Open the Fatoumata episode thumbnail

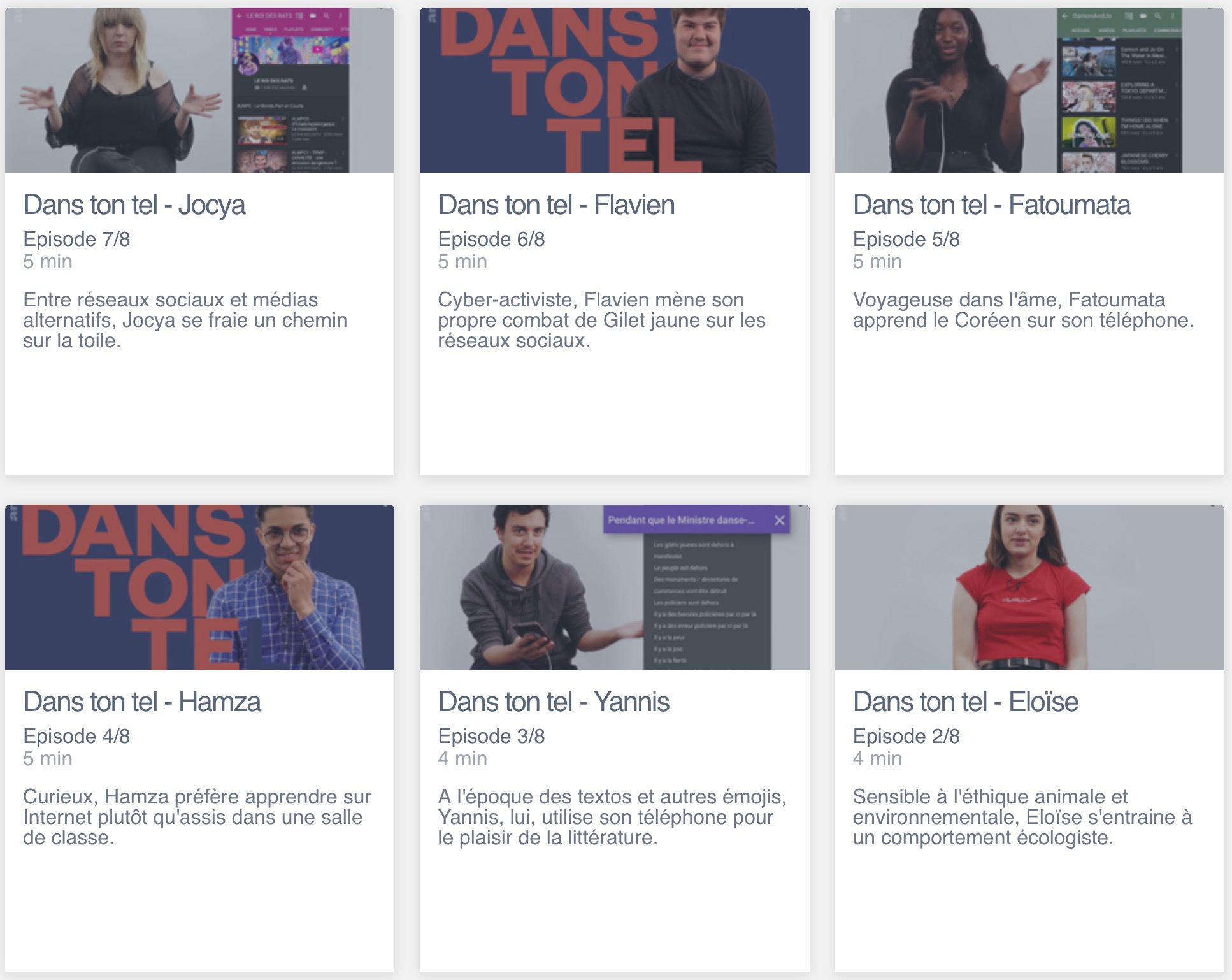click(1029, 90)
